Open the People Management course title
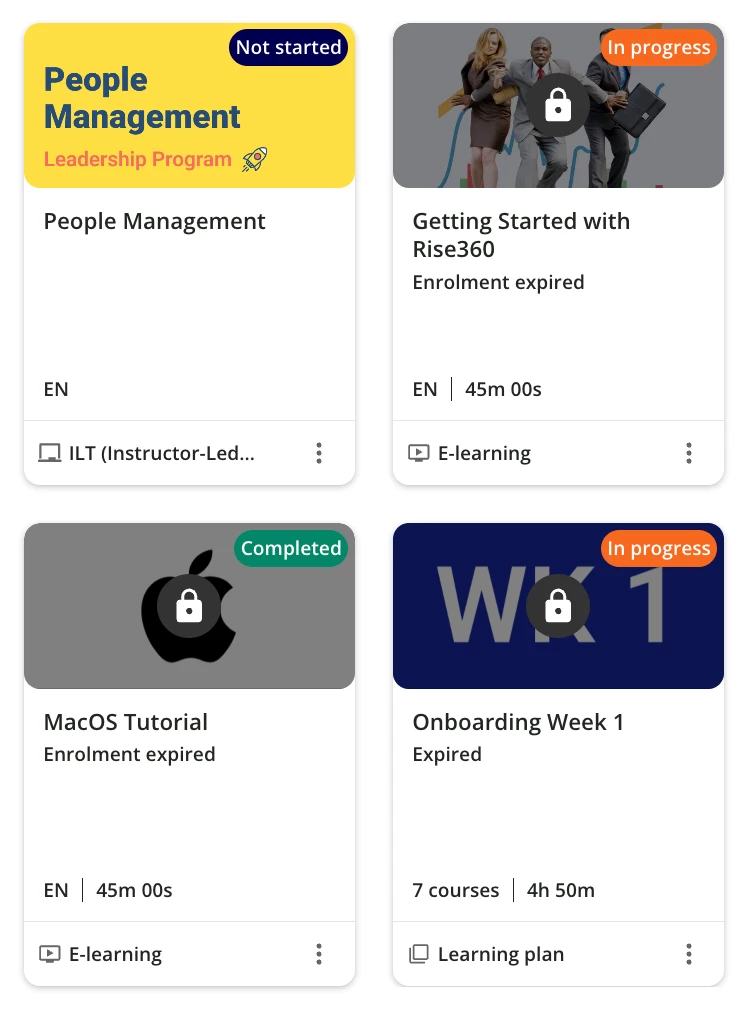Screen dimensions: 744x1022 (155, 221)
